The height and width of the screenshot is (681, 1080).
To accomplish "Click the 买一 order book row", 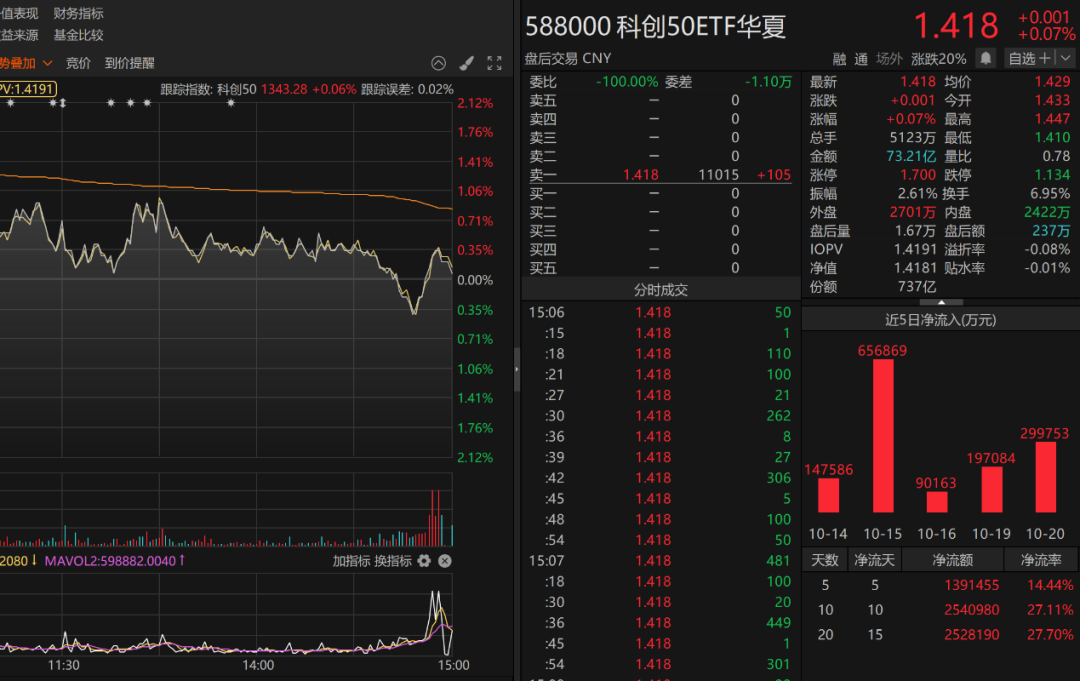I will [x=660, y=193].
